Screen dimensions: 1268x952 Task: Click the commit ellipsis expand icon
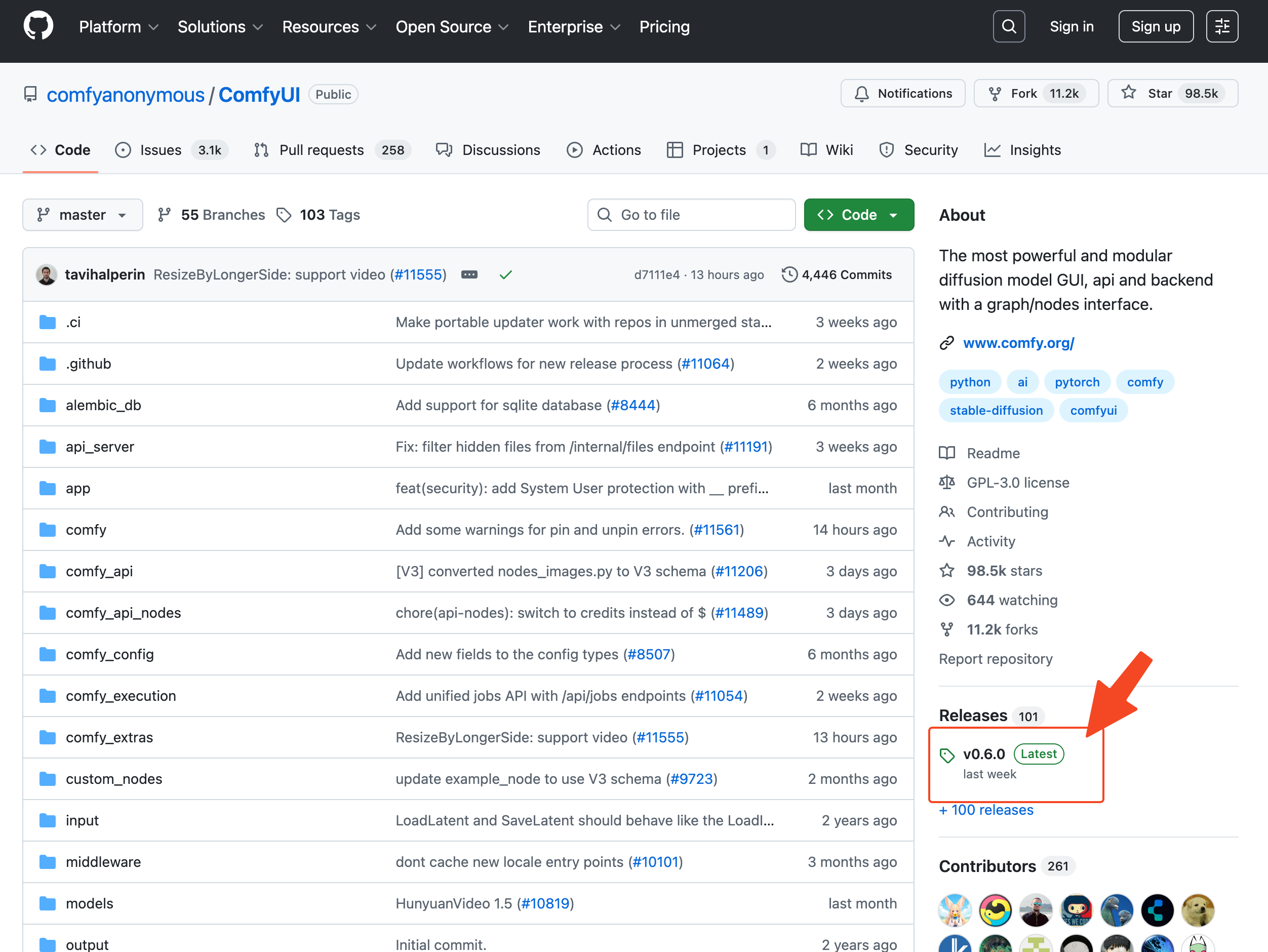click(469, 274)
